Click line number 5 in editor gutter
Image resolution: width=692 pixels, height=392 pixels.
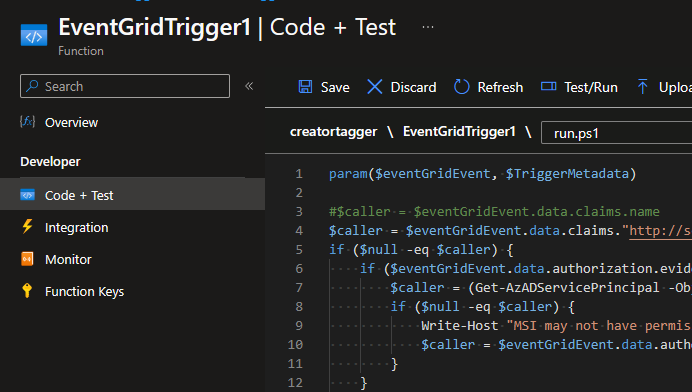point(299,250)
